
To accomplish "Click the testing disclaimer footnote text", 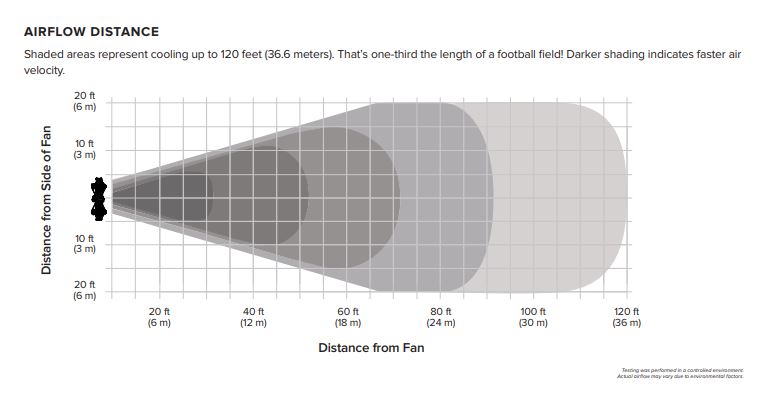I will click(680, 373).
